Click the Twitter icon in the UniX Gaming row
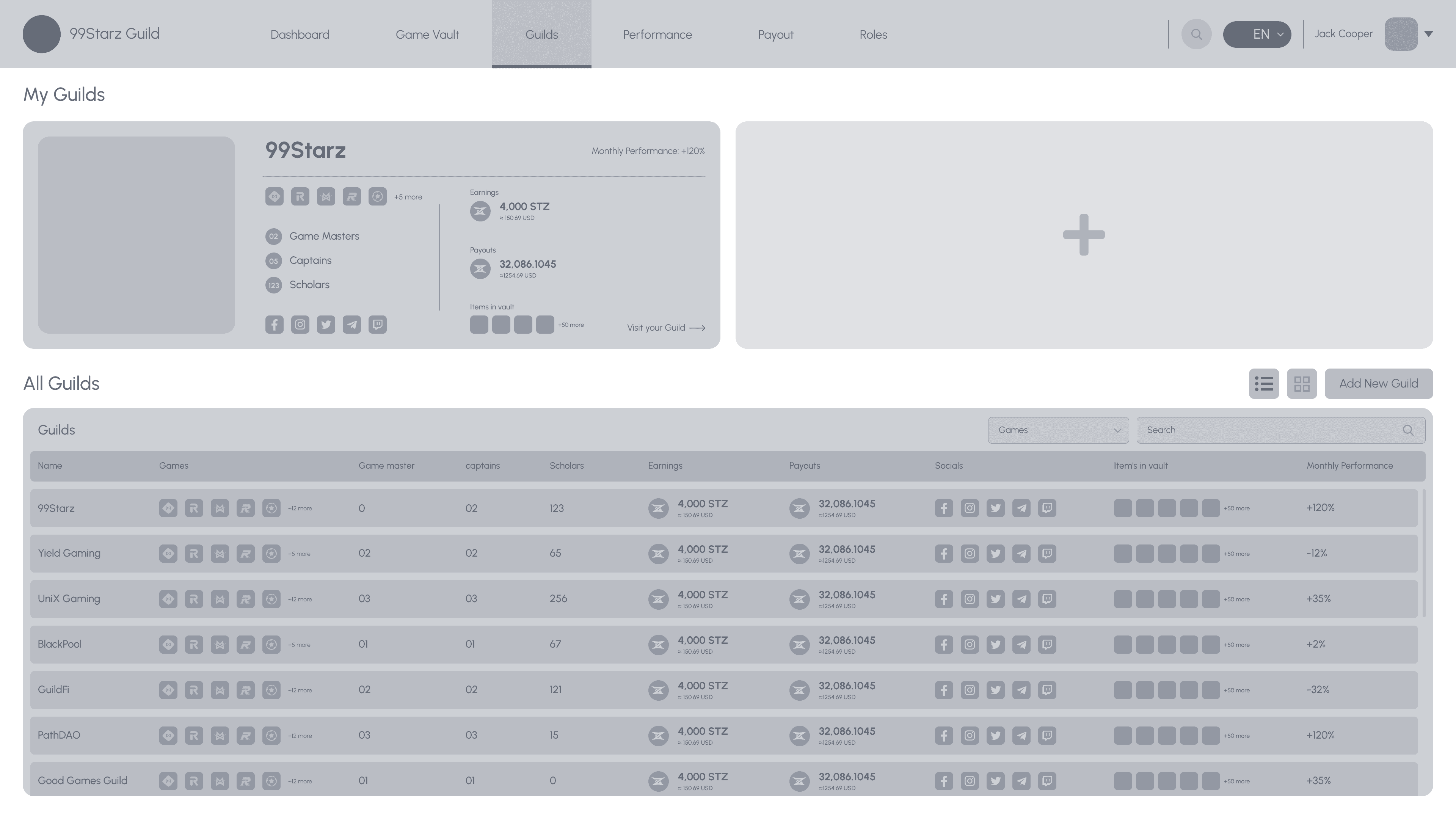The width and height of the screenshot is (1456, 819). point(995,599)
